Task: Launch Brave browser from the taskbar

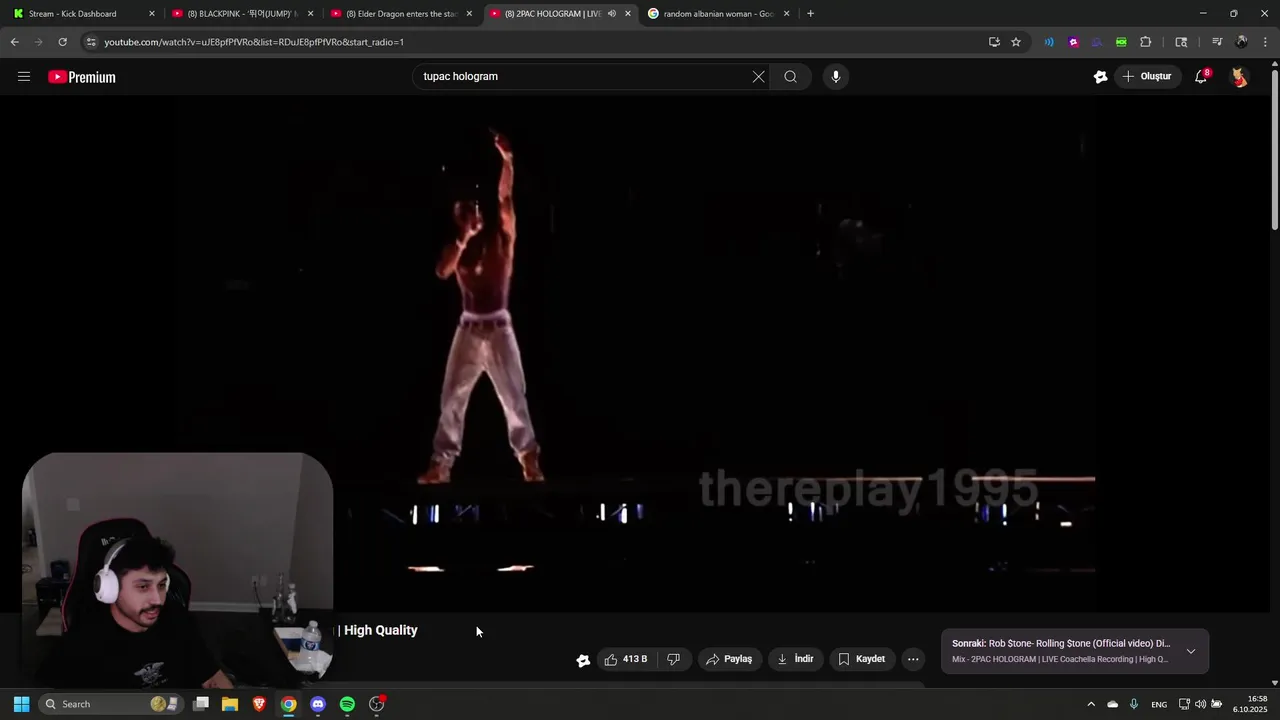Action: (x=259, y=704)
